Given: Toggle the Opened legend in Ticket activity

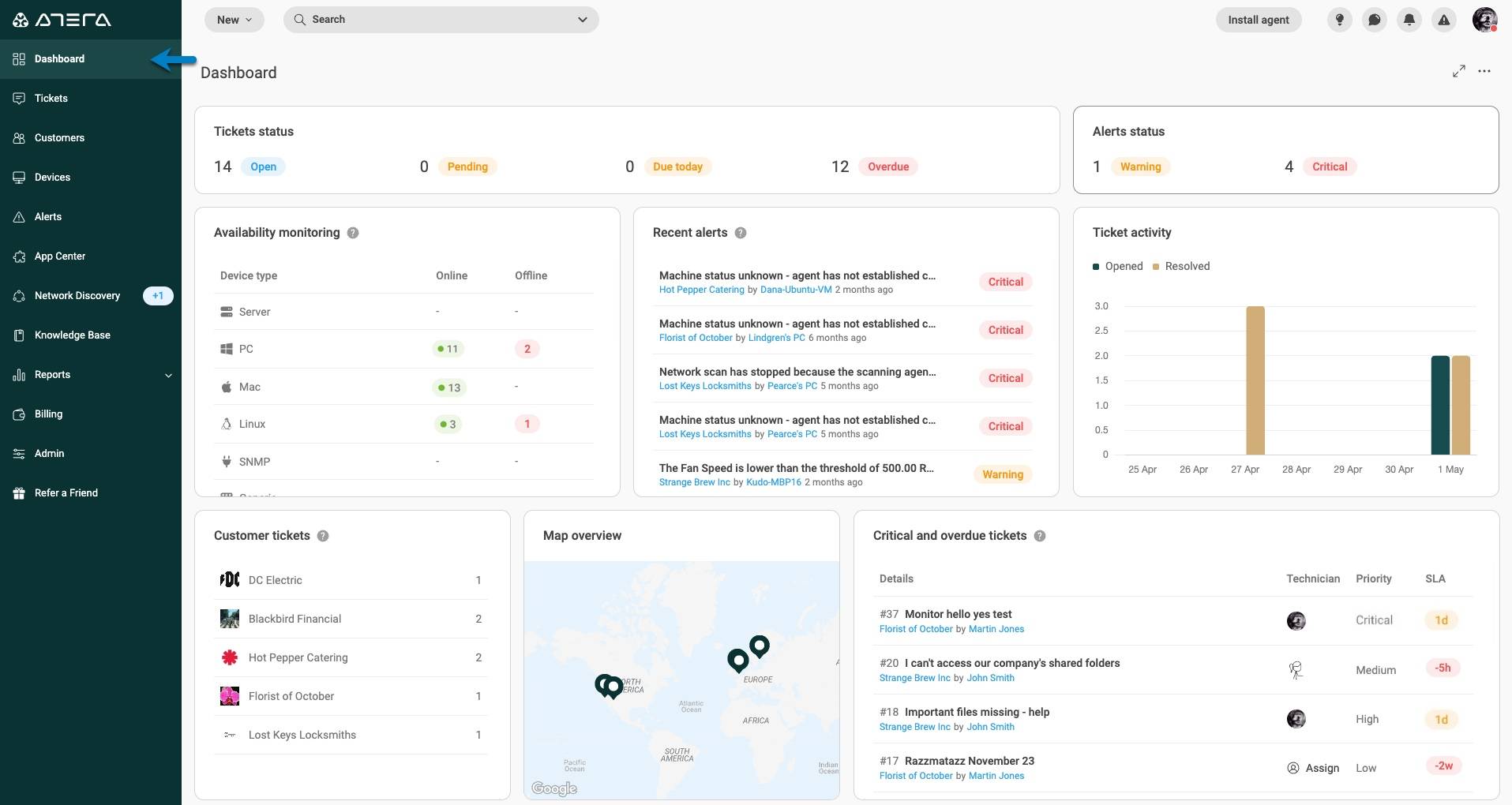Looking at the screenshot, I should pyautogui.click(x=1118, y=266).
